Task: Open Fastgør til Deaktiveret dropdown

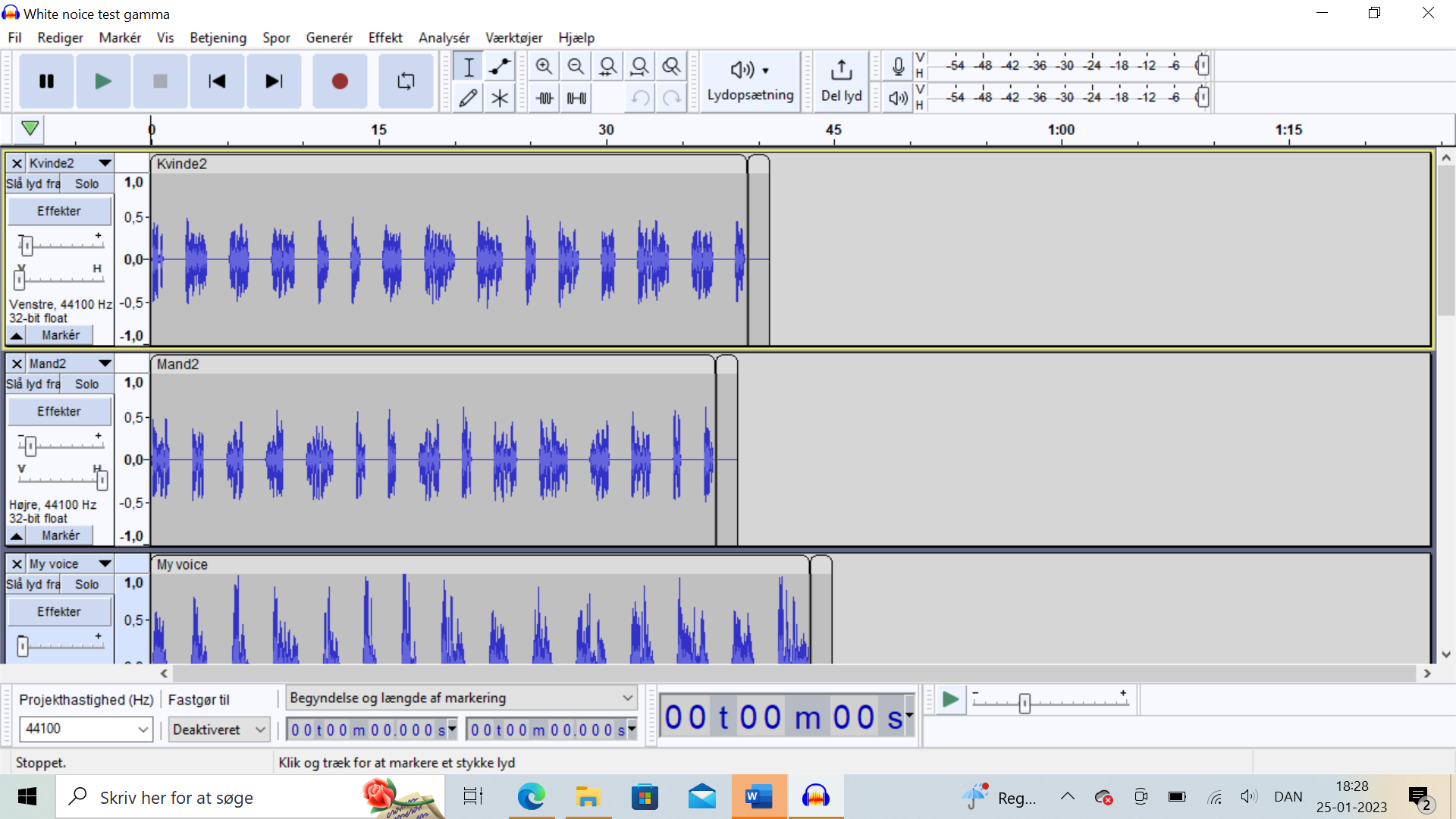Action: [x=219, y=730]
